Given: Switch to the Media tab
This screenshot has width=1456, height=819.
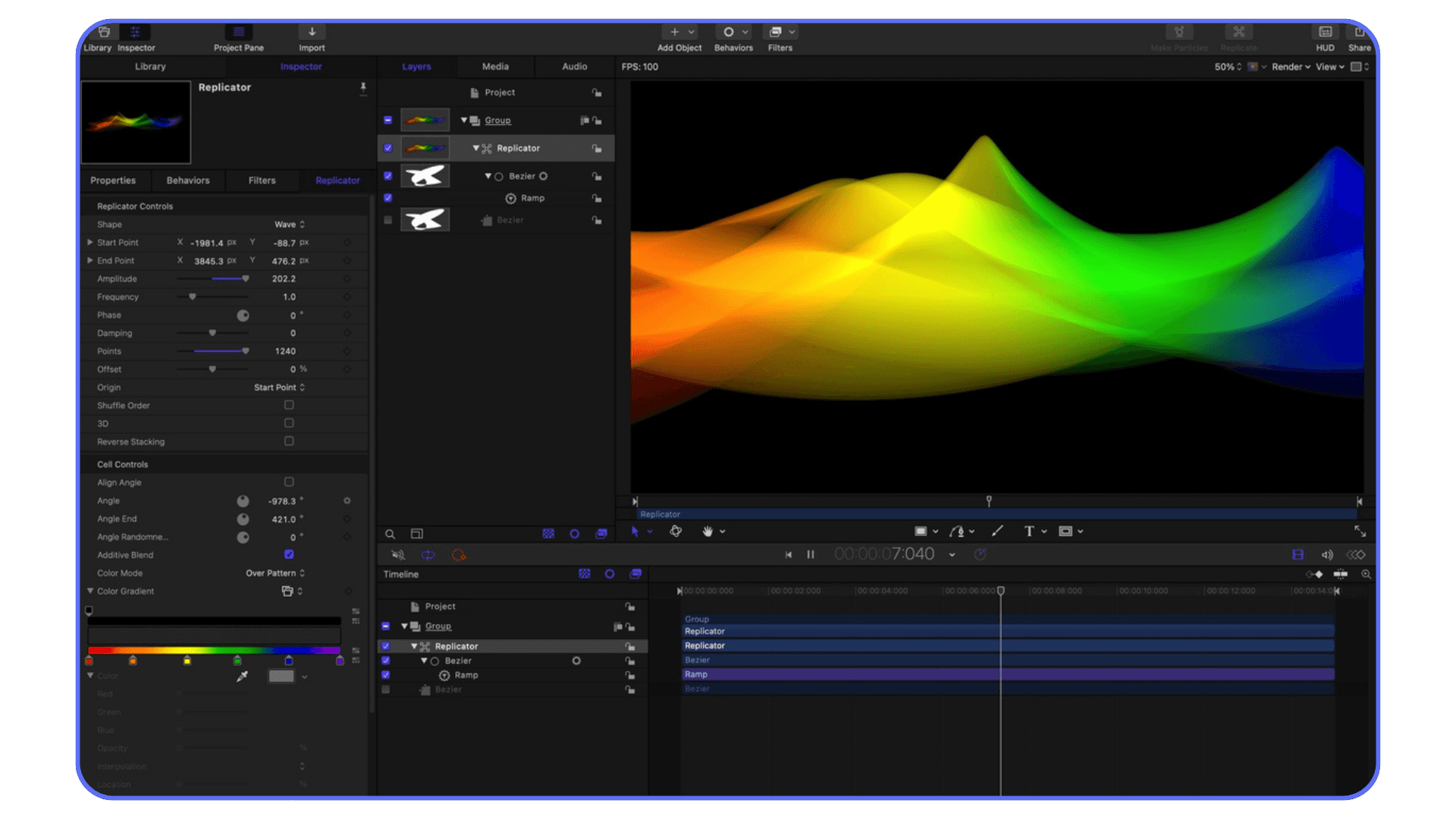Looking at the screenshot, I should point(495,67).
